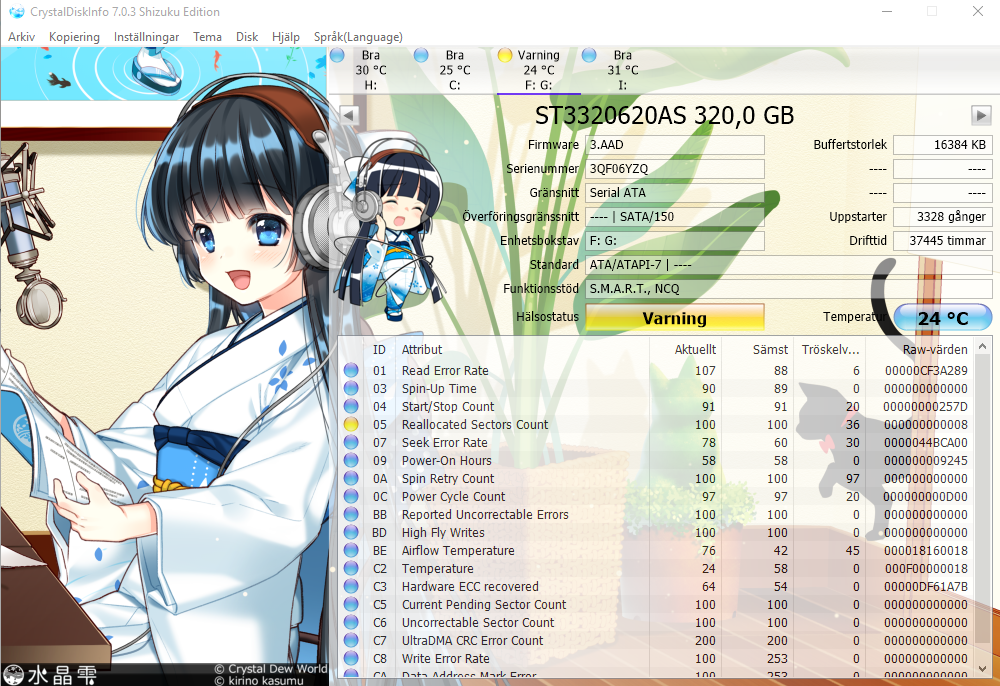Screen dimensions: 1000x686
Task: Click the status orb for Power Cycle Count
Action: point(351,495)
